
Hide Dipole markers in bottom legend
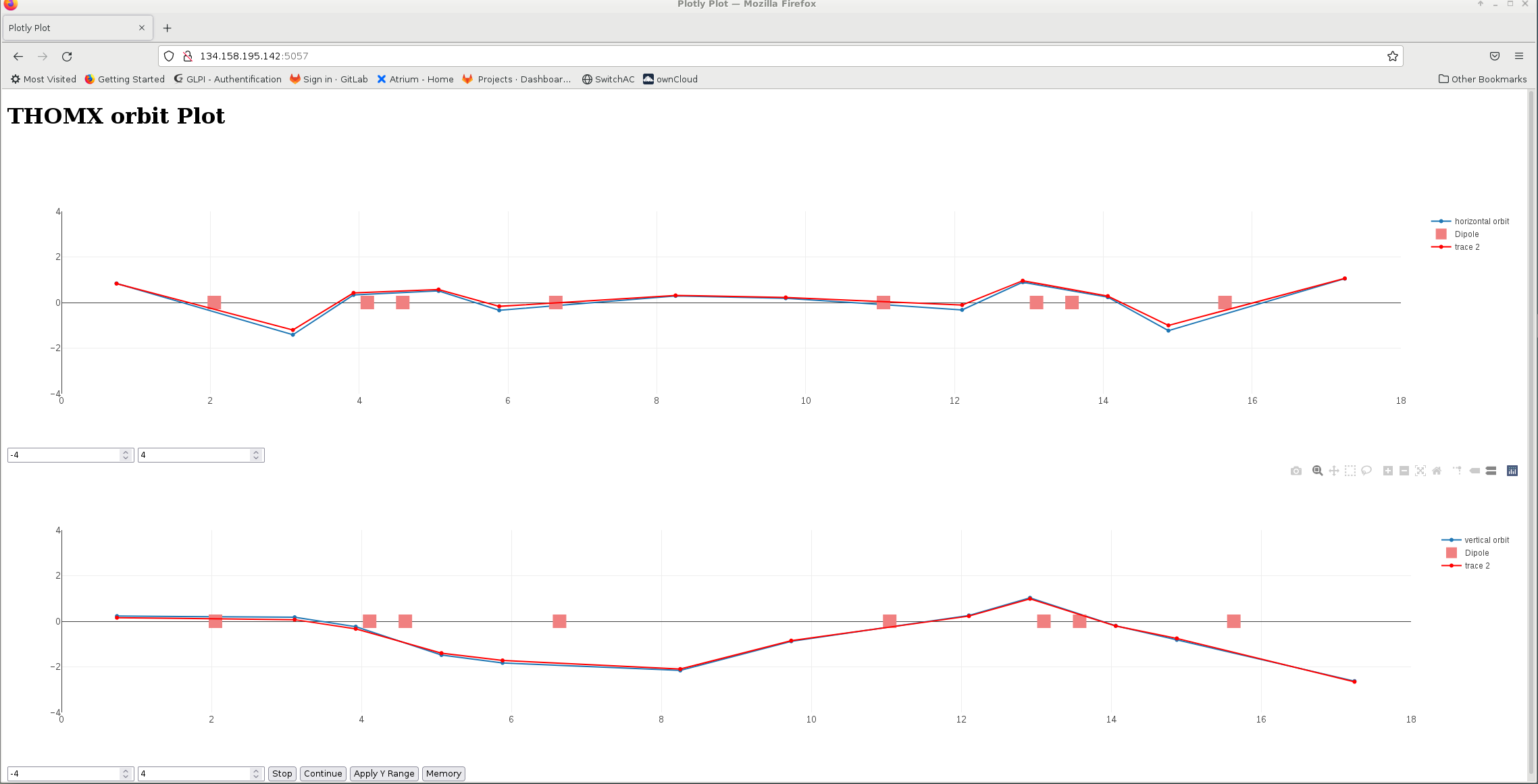click(1477, 553)
